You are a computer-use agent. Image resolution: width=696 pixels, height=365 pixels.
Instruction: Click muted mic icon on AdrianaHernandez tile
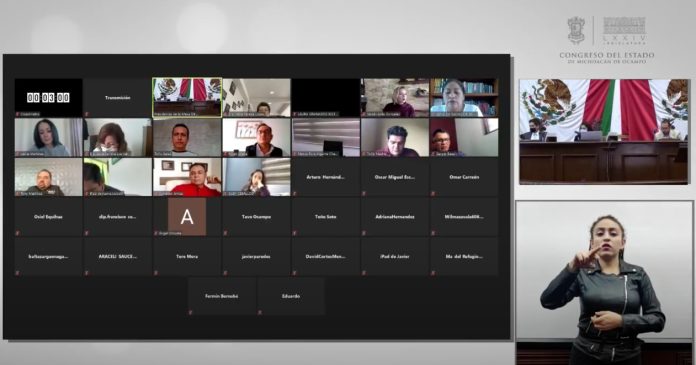[x=364, y=233]
